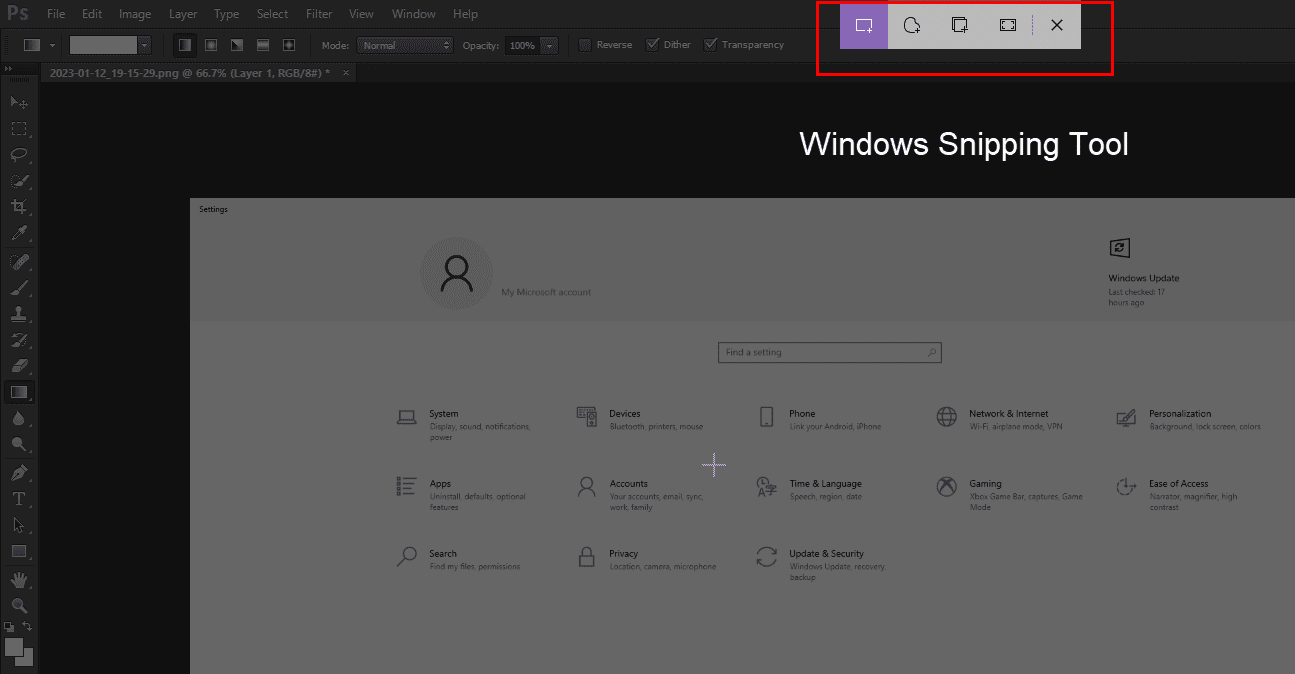Select the Freeform snip mode

911,25
